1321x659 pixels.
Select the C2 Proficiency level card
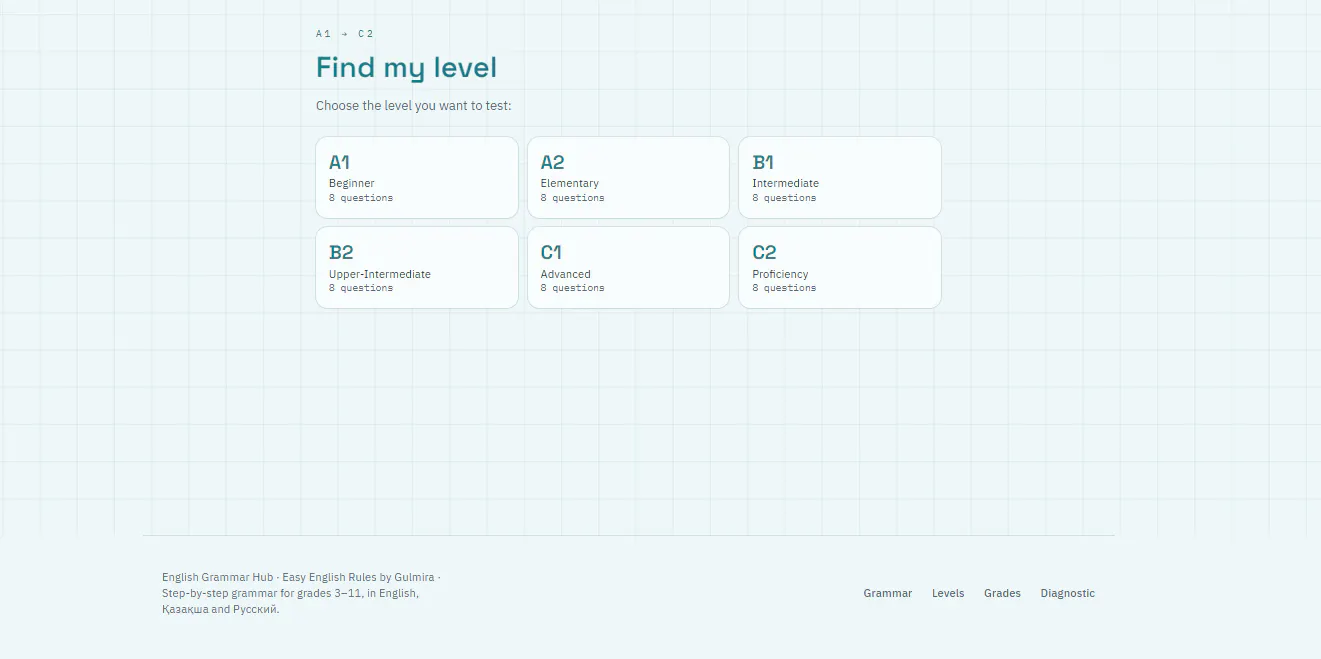(x=840, y=268)
